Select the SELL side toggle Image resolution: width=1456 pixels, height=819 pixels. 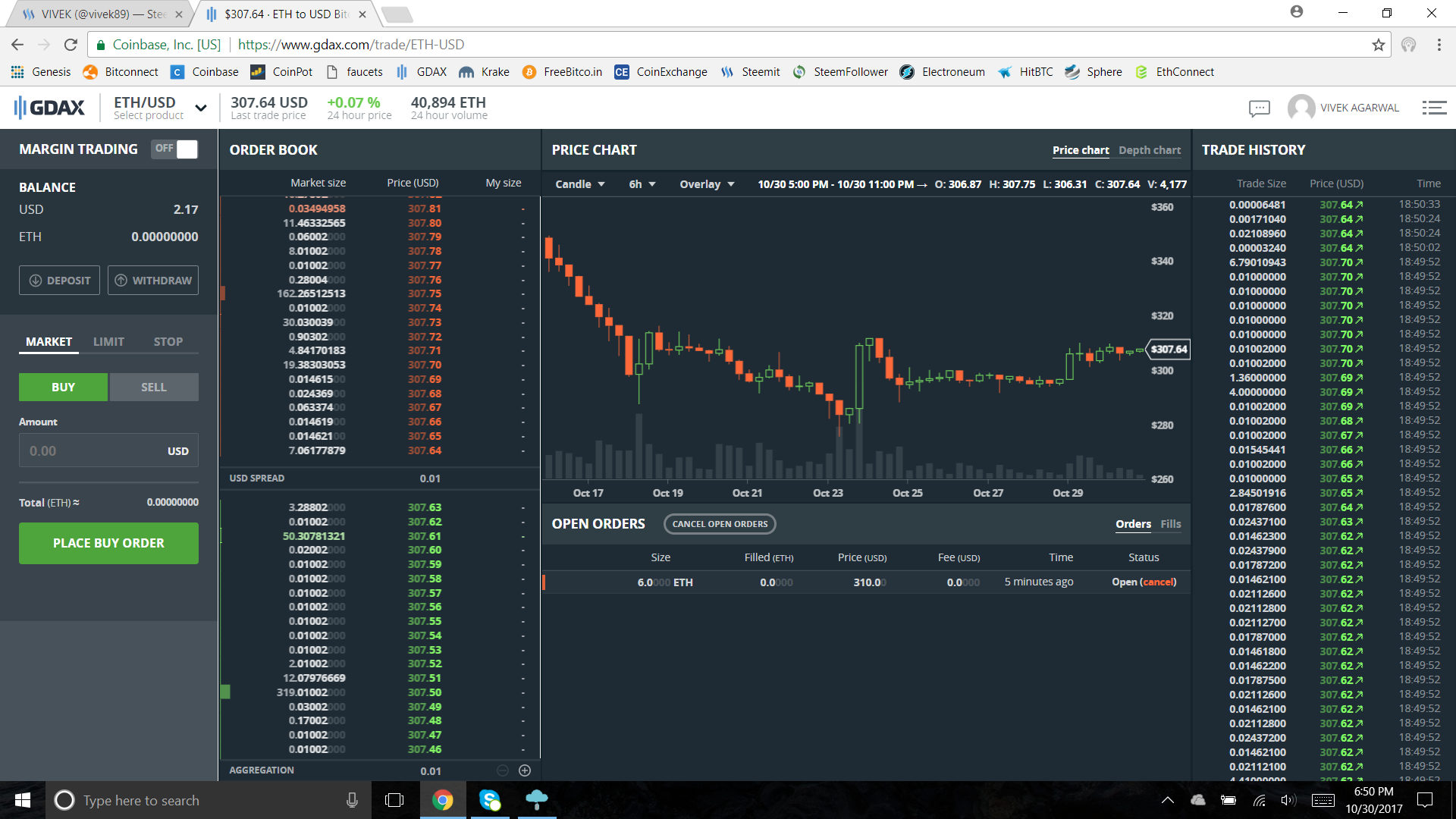(x=154, y=387)
